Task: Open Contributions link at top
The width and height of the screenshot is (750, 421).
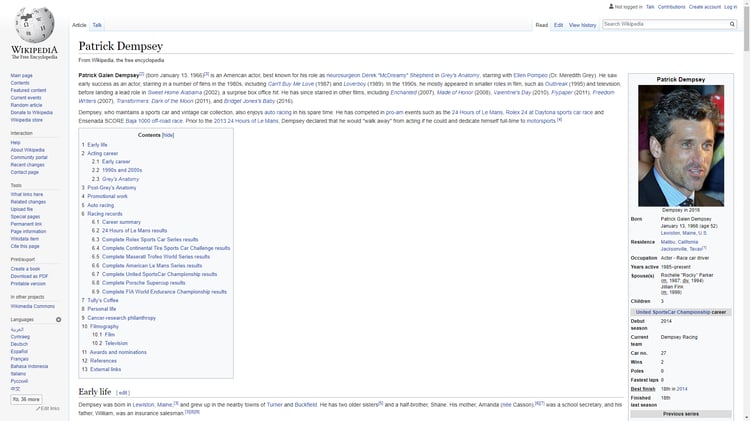Action: click(x=671, y=7)
